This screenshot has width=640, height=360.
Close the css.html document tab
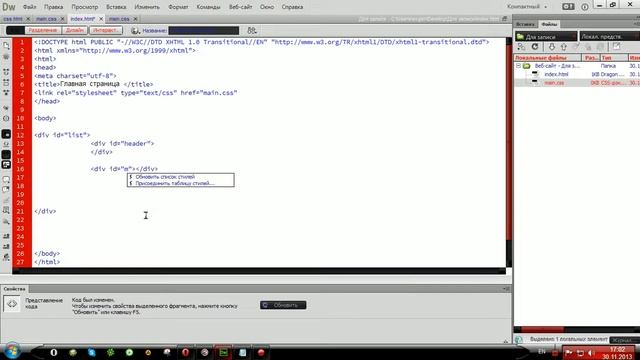tap(28, 19)
